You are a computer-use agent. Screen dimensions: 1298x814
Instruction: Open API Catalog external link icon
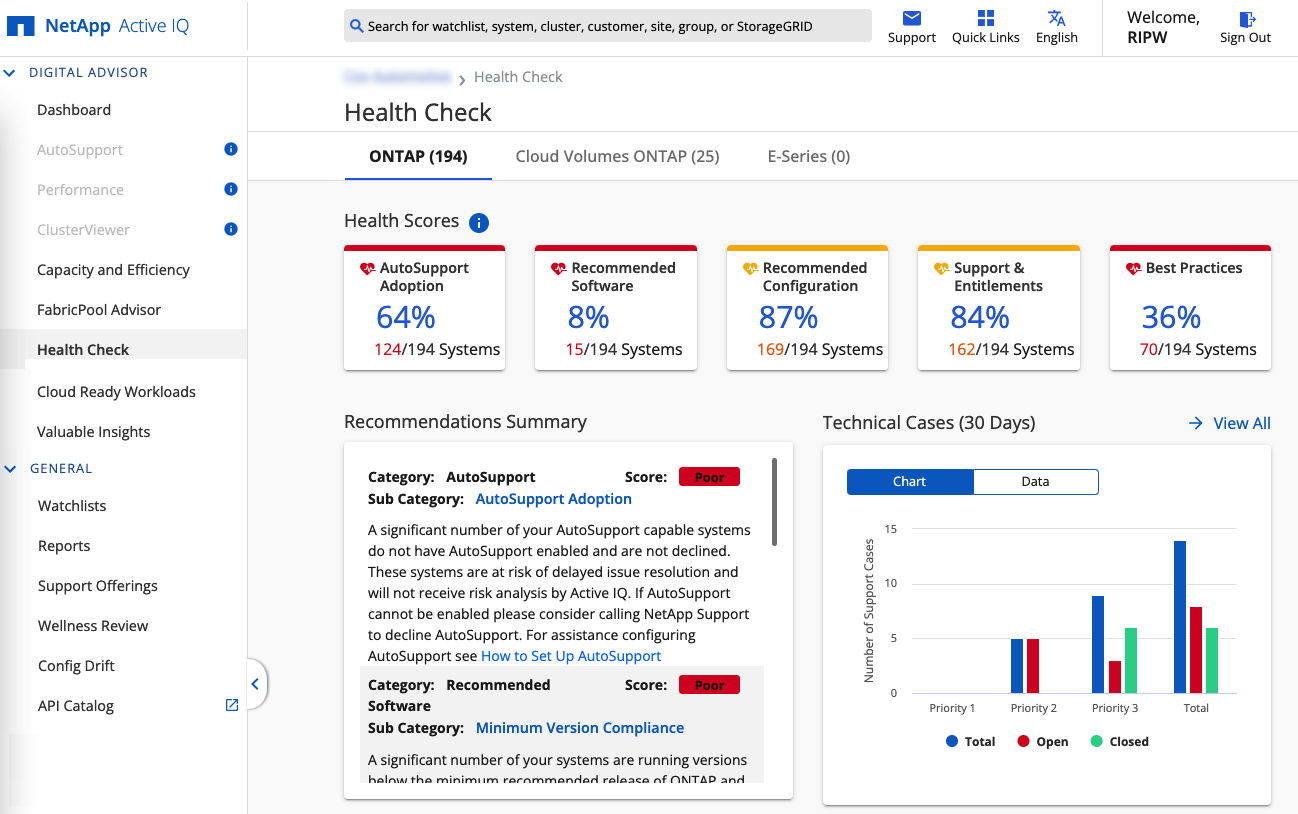(232, 705)
